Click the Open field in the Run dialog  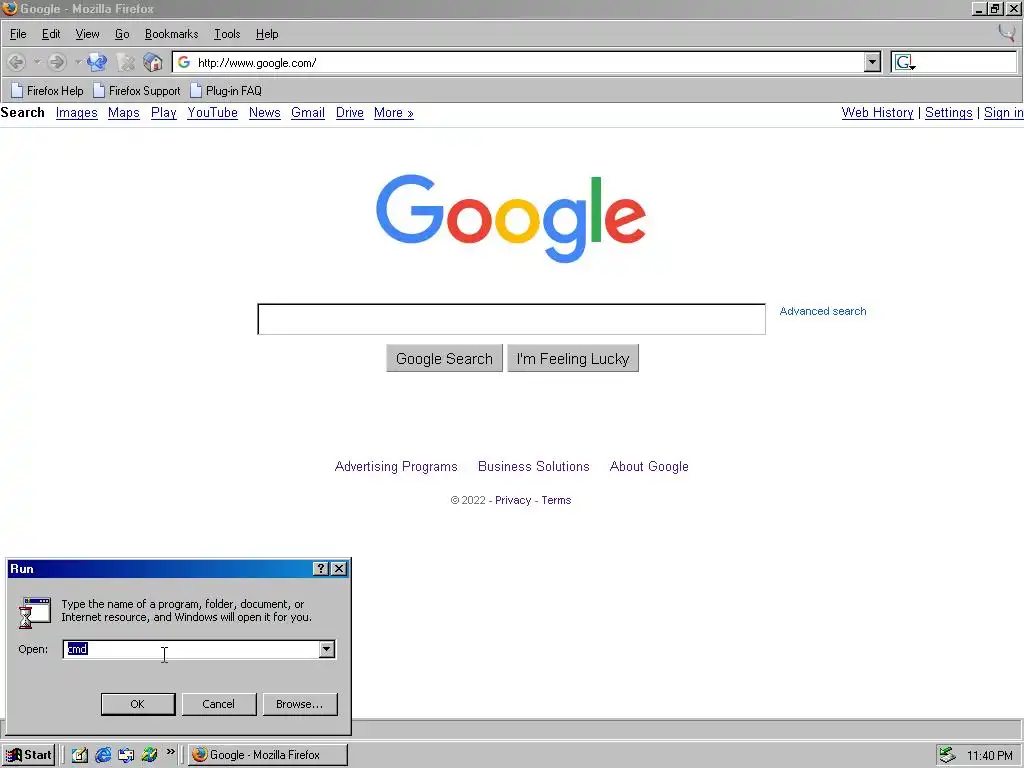[x=191, y=649]
